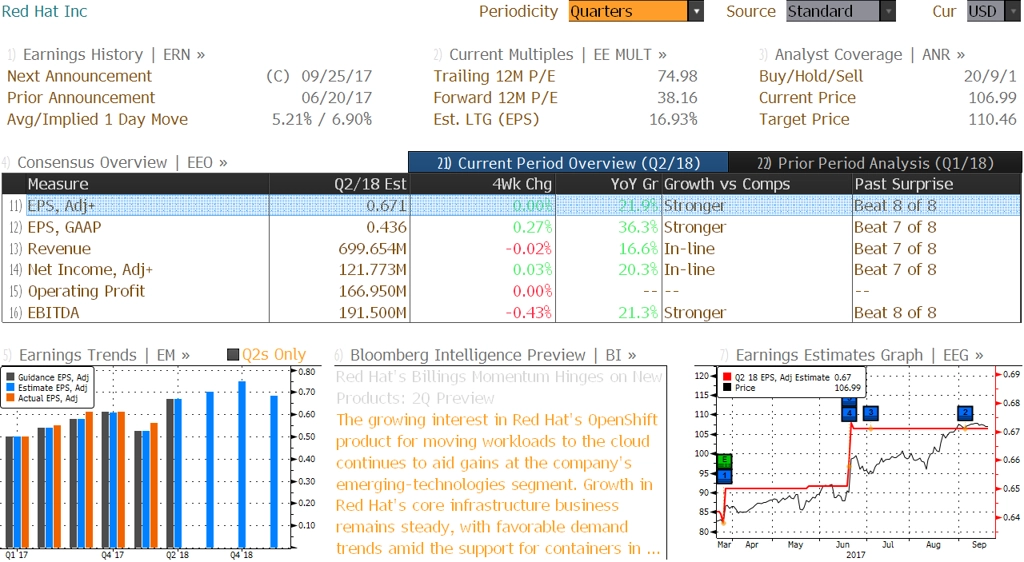Screen dimensions: 1024x562
Task: Click blue marker 4 on the estimates graph
Action: click(x=849, y=413)
